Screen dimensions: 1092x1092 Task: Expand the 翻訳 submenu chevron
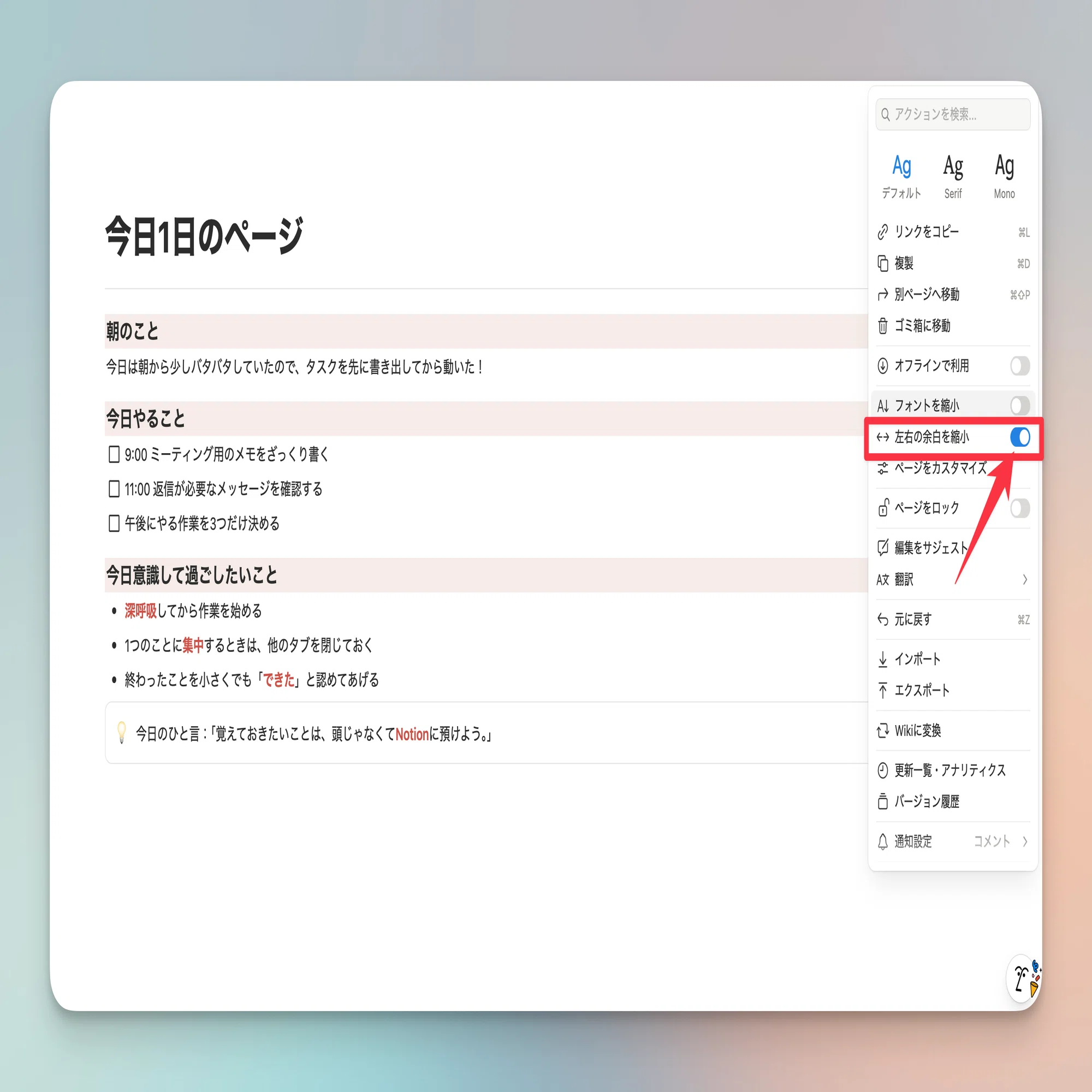(1025, 579)
